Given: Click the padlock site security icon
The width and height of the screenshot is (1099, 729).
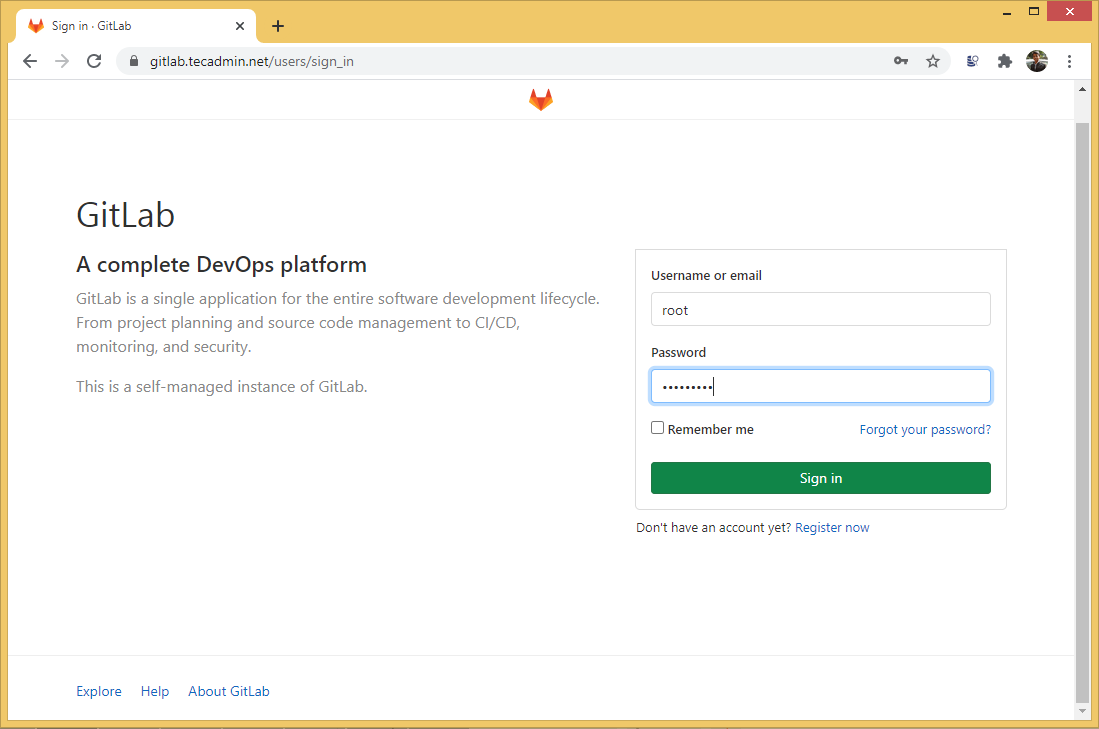Looking at the screenshot, I should (133, 61).
